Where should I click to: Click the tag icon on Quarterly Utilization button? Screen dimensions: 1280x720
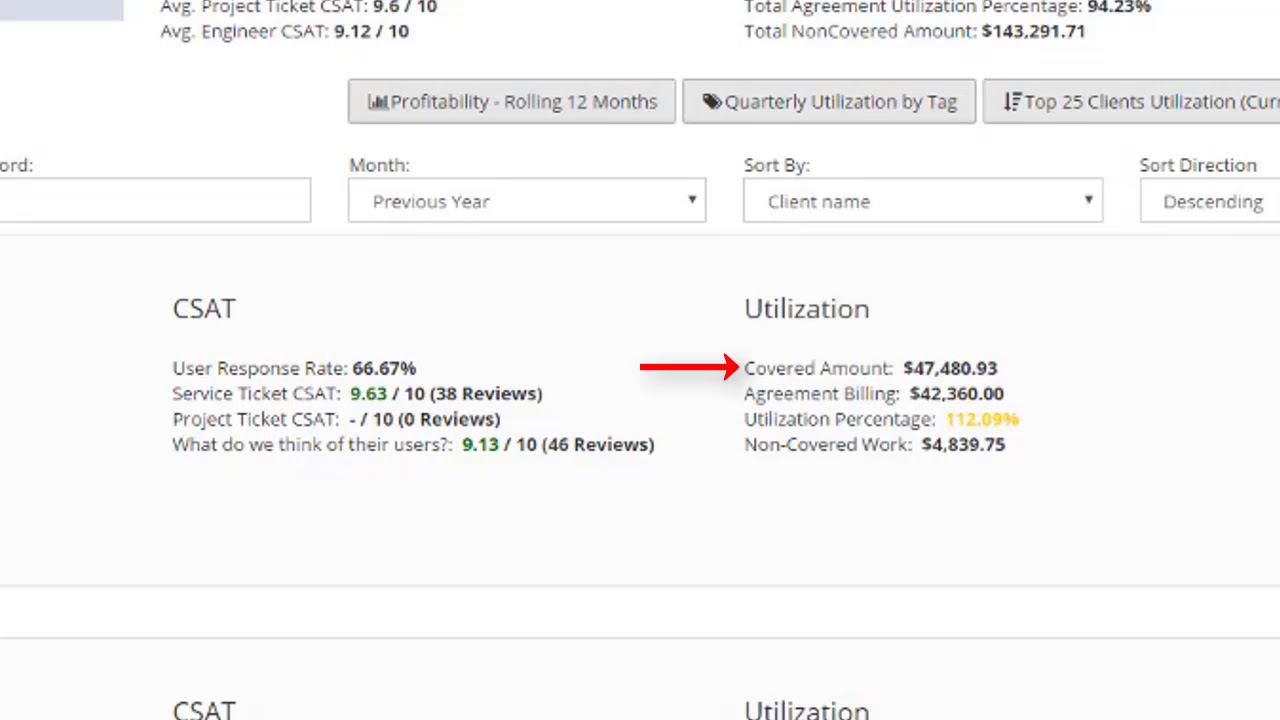point(711,102)
